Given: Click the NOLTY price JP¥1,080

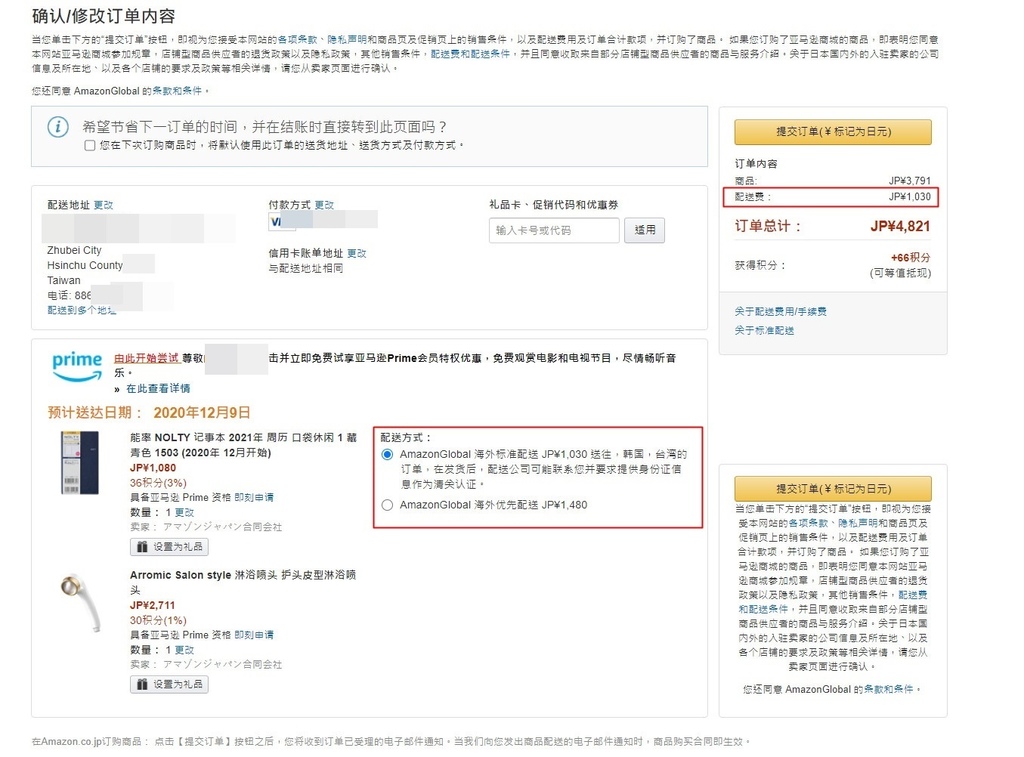Looking at the screenshot, I should click(x=153, y=468).
